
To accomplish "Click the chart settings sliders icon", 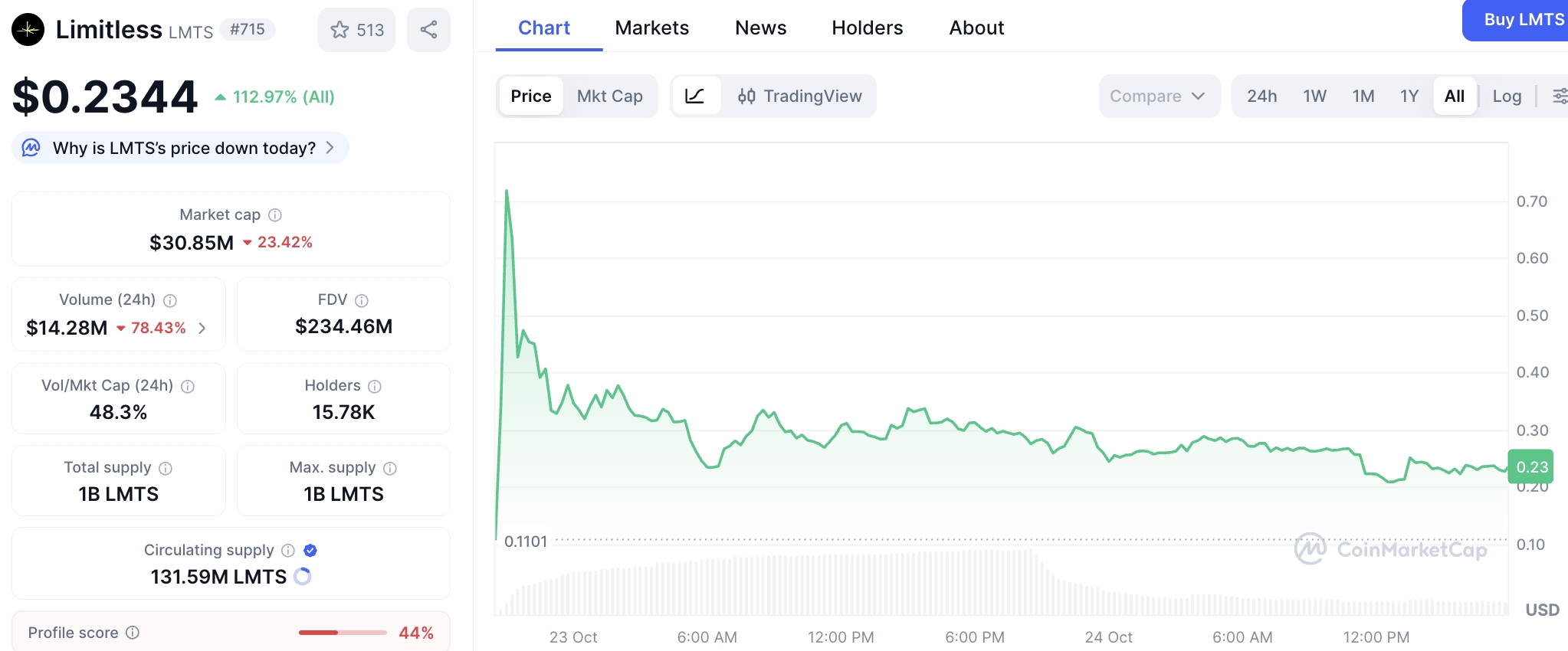I will (1559, 96).
